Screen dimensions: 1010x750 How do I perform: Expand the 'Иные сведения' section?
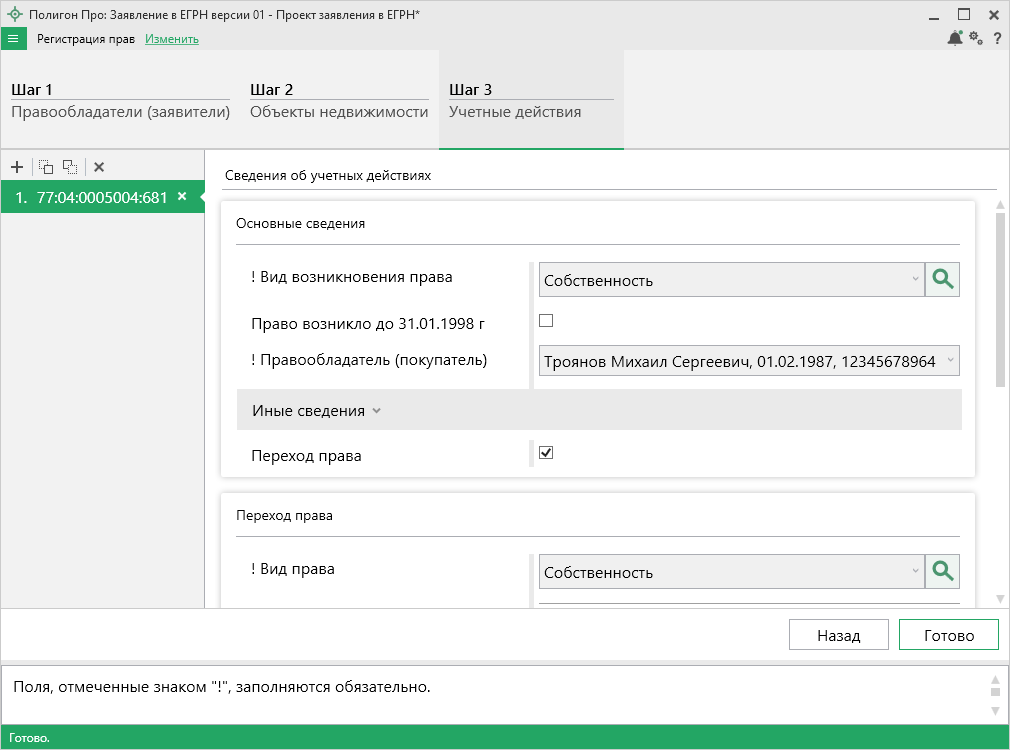point(599,410)
